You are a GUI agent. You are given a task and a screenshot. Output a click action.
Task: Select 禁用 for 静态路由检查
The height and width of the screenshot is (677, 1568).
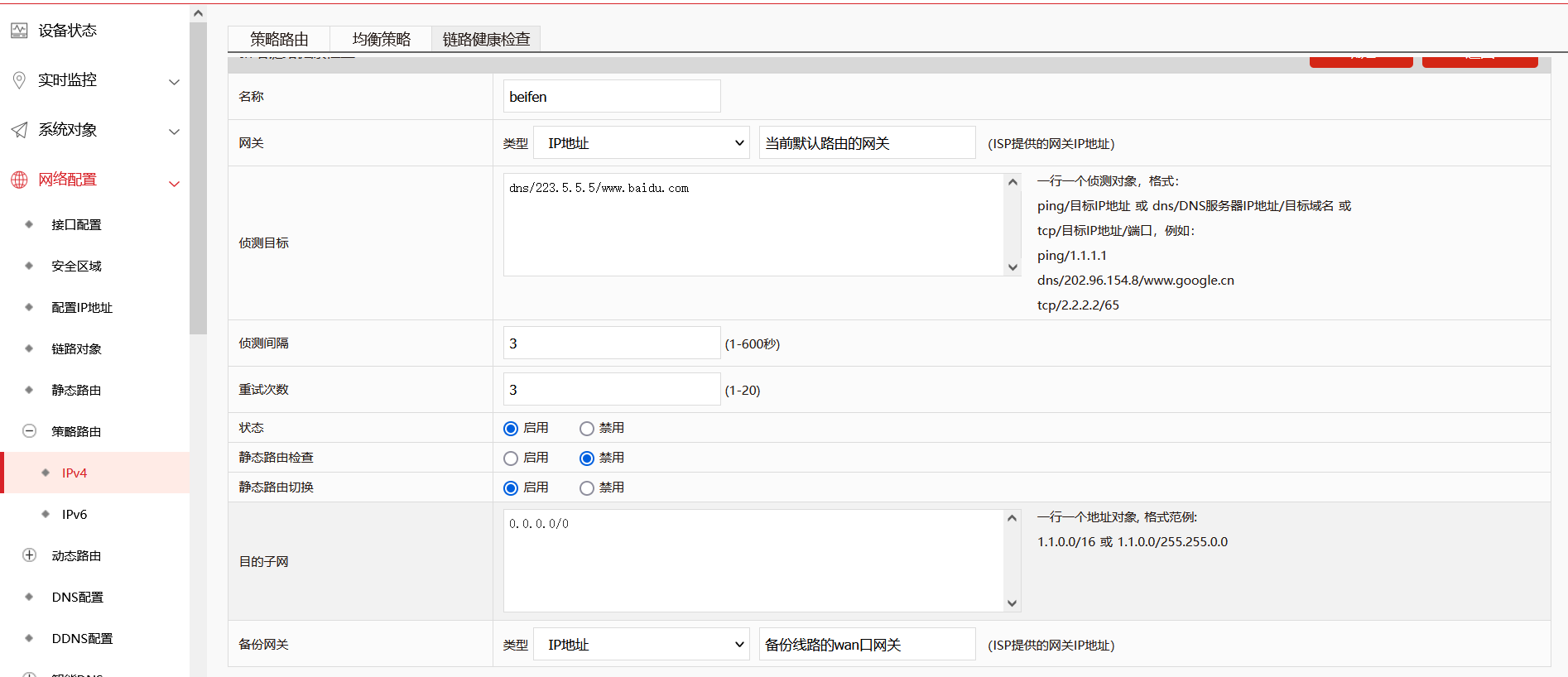coord(587,459)
